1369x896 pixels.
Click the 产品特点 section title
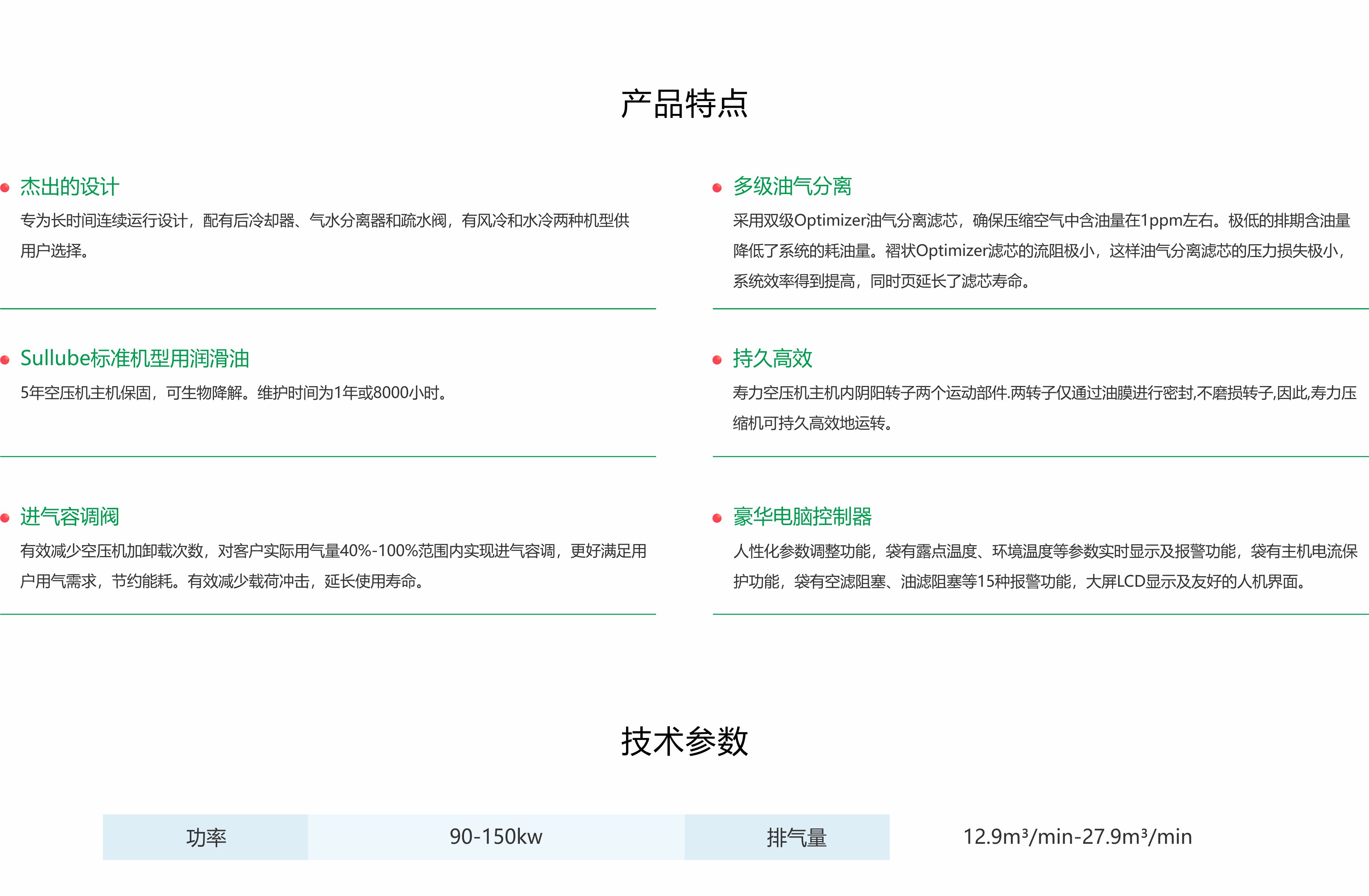click(684, 104)
